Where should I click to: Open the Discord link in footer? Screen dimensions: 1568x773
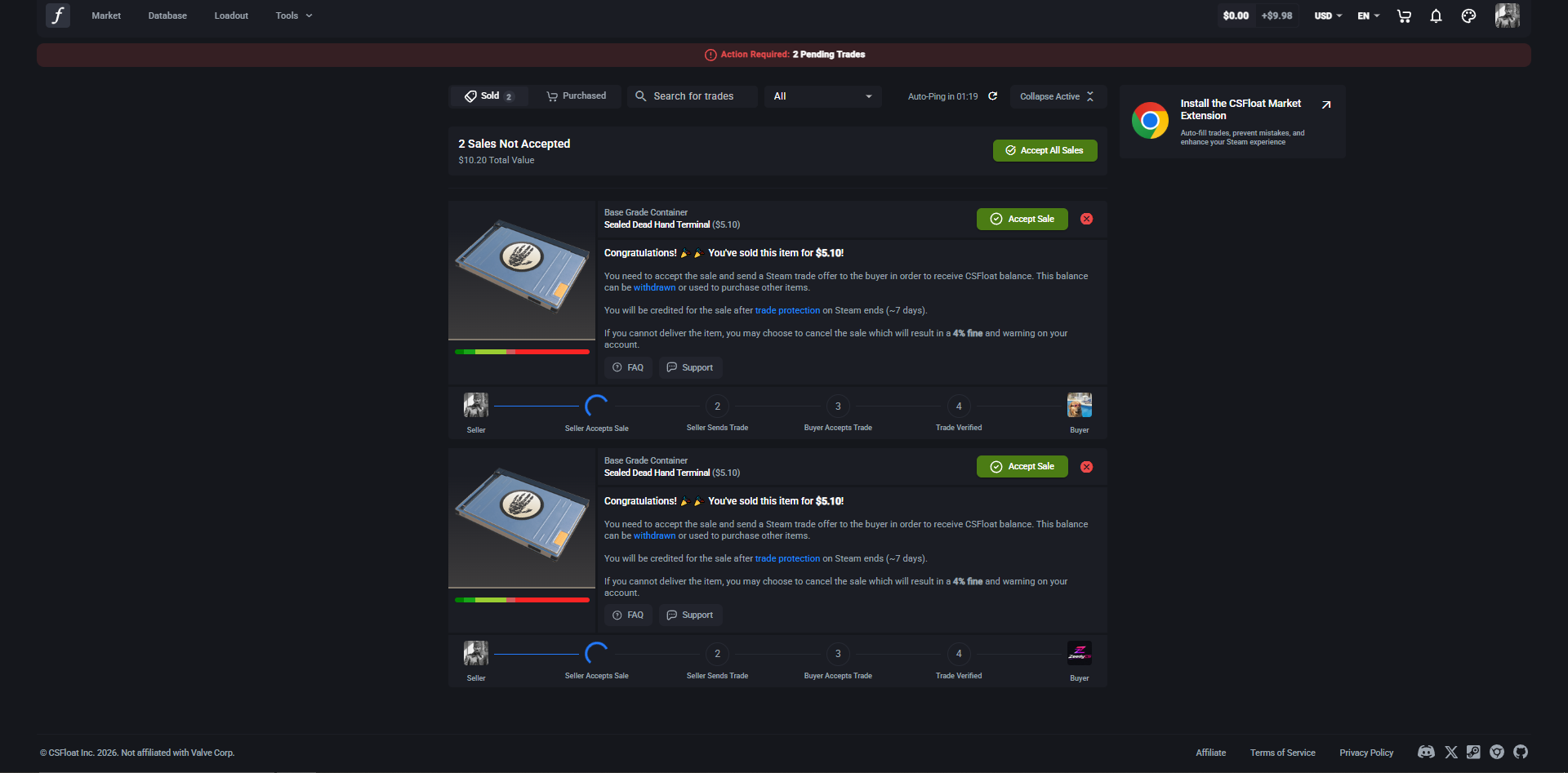(x=1426, y=752)
